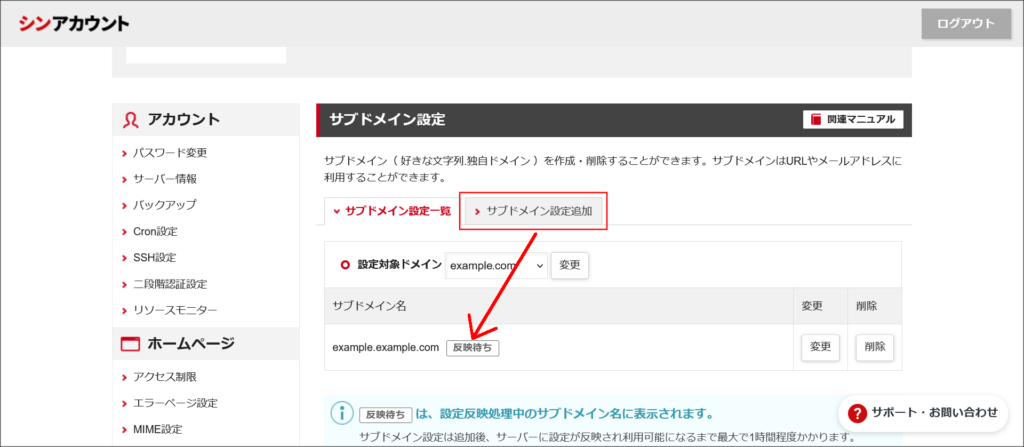Viewport: 1024px width, 447px height.
Task: Click the アカウント person icon
Action: 130,120
